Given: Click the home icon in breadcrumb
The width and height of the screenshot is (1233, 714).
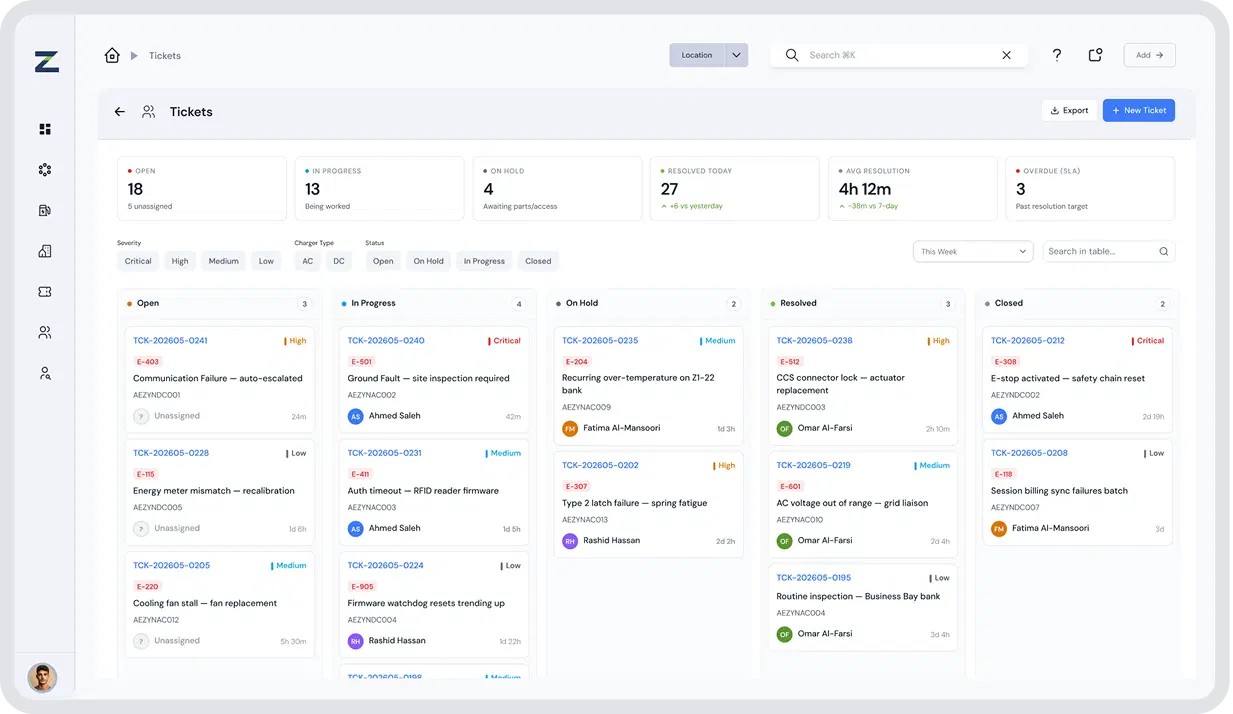Looking at the screenshot, I should [x=112, y=55].
